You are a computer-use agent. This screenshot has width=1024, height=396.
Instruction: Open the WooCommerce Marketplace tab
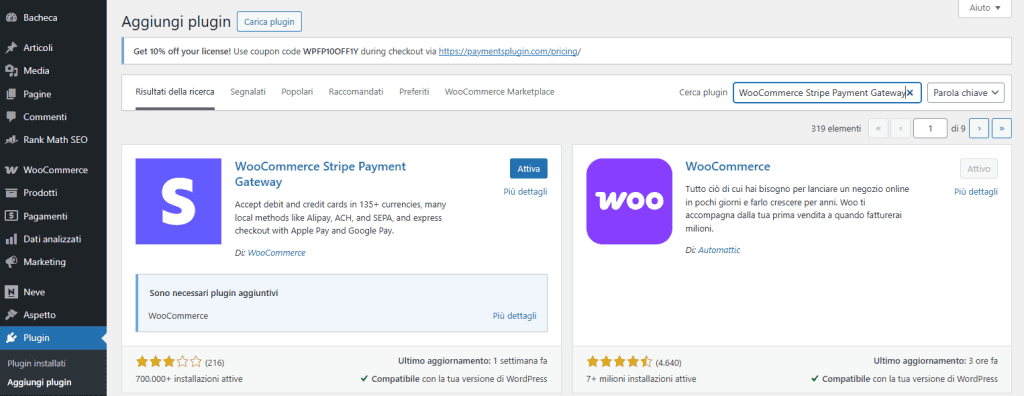pos(500,92)
